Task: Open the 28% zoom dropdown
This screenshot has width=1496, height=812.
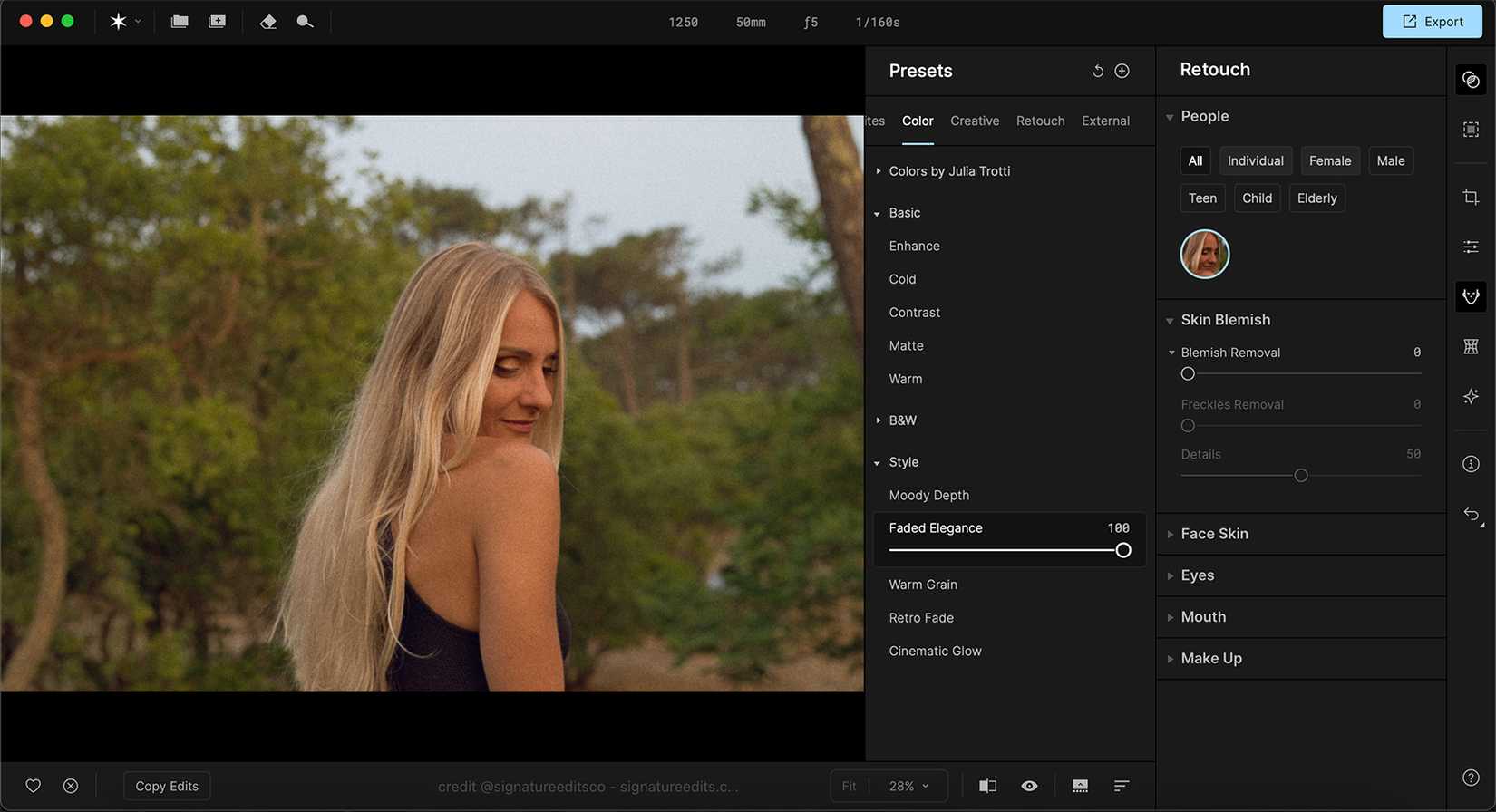Action: point(908,786)
